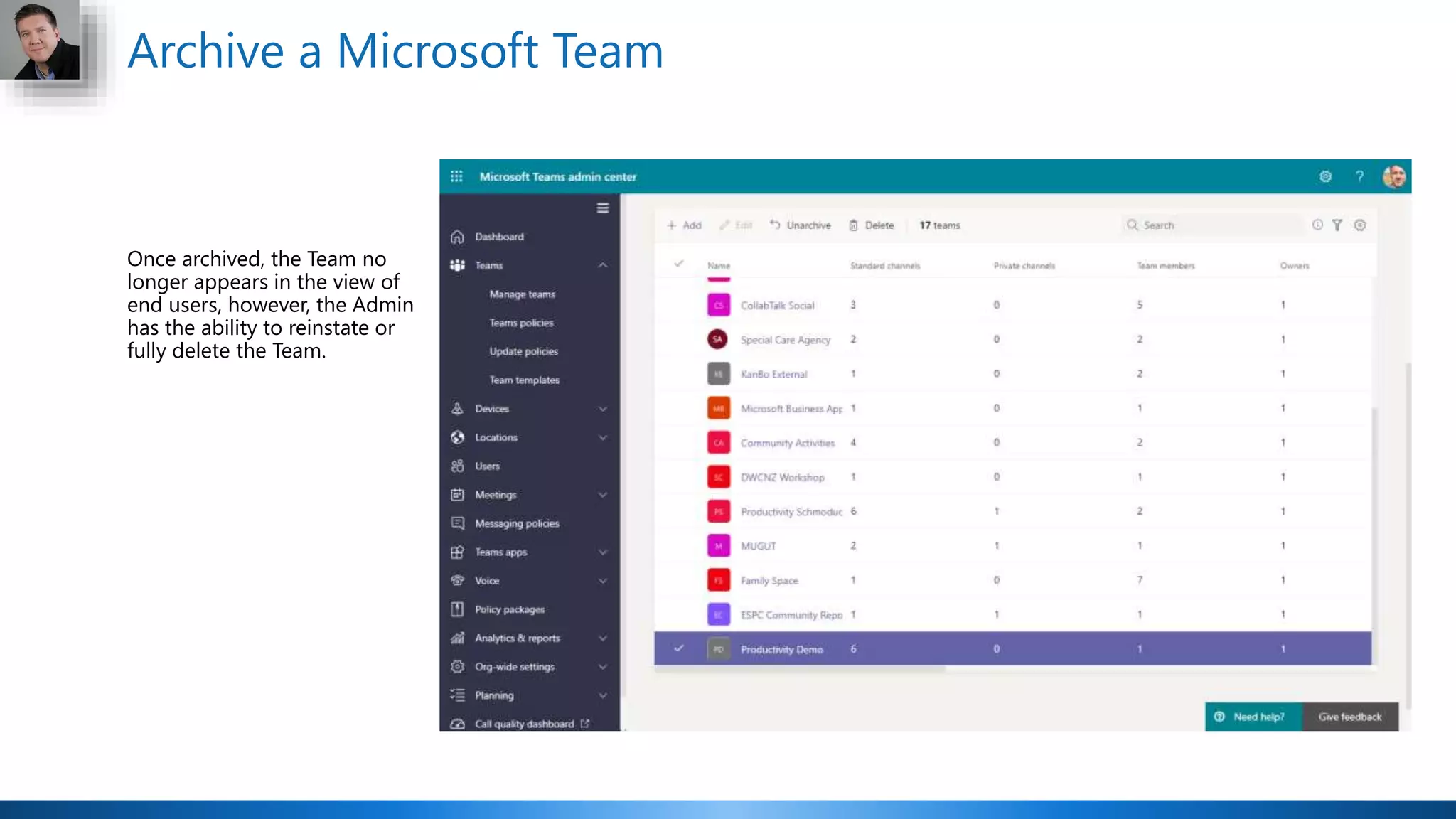Click the Add team button
Image resolution: width=1456 pixels, height=819 pixels.
point(684,225)
